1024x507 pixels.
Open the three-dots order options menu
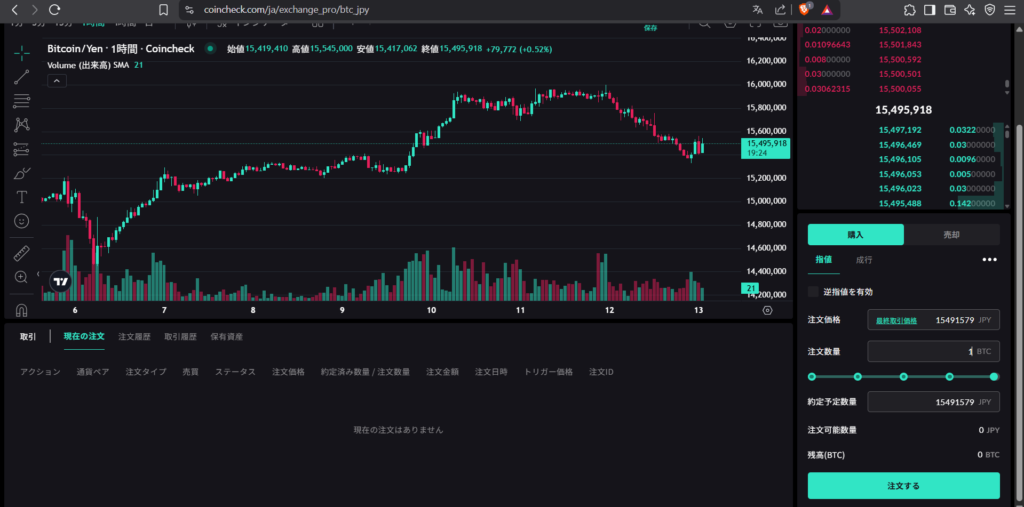click(x=989, y=259)
